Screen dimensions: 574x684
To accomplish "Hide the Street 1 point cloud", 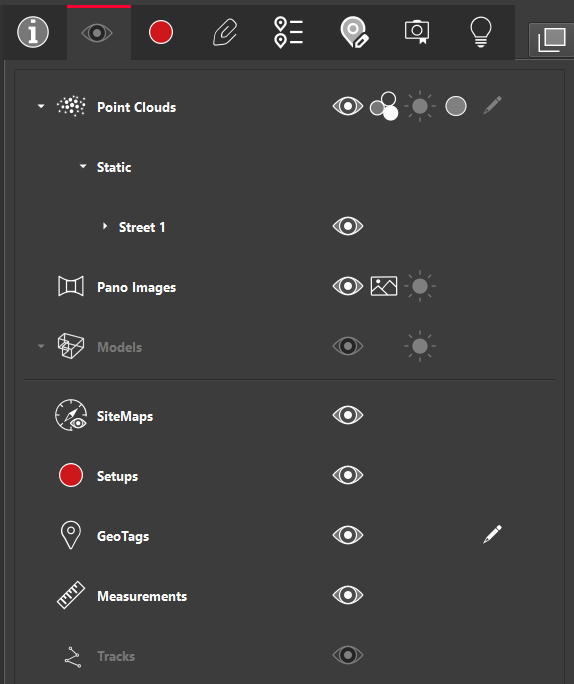I will coord(348,226).
